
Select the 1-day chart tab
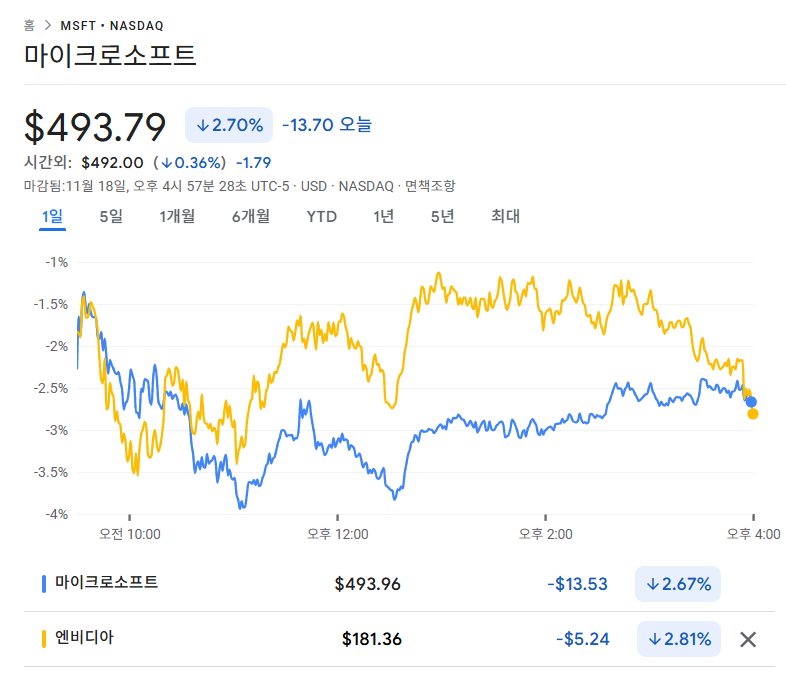[52, 216]
